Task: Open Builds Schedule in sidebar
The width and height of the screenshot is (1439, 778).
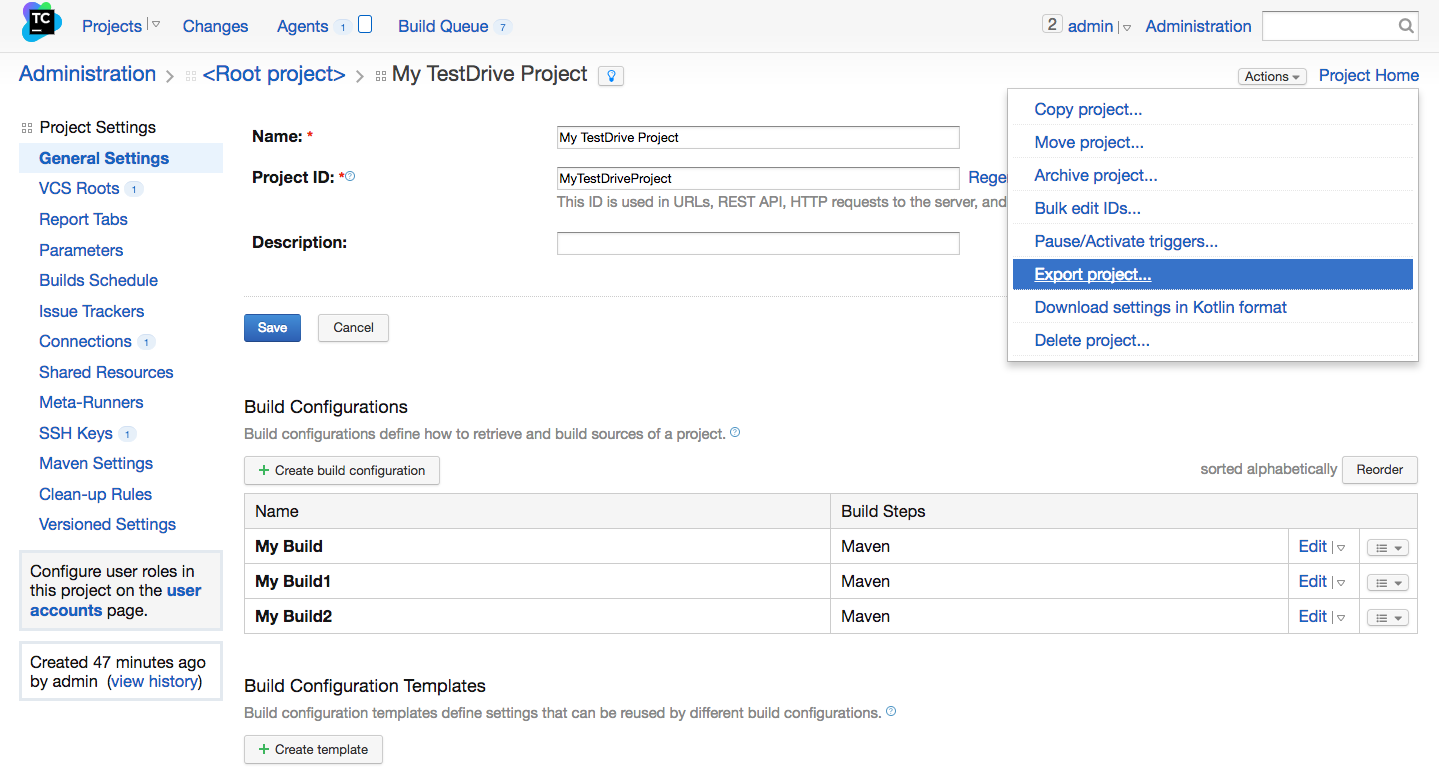Action: click(x=98, y=281)
